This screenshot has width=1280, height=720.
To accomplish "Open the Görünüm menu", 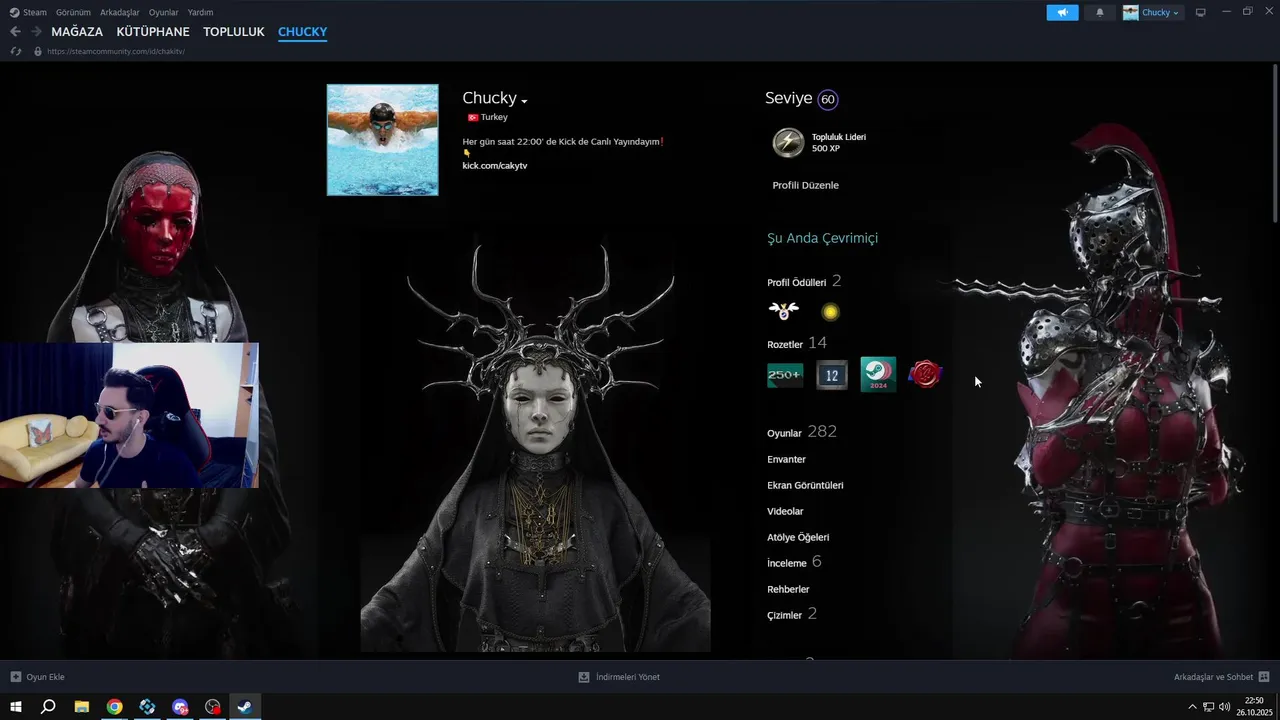I will (73, 12).
